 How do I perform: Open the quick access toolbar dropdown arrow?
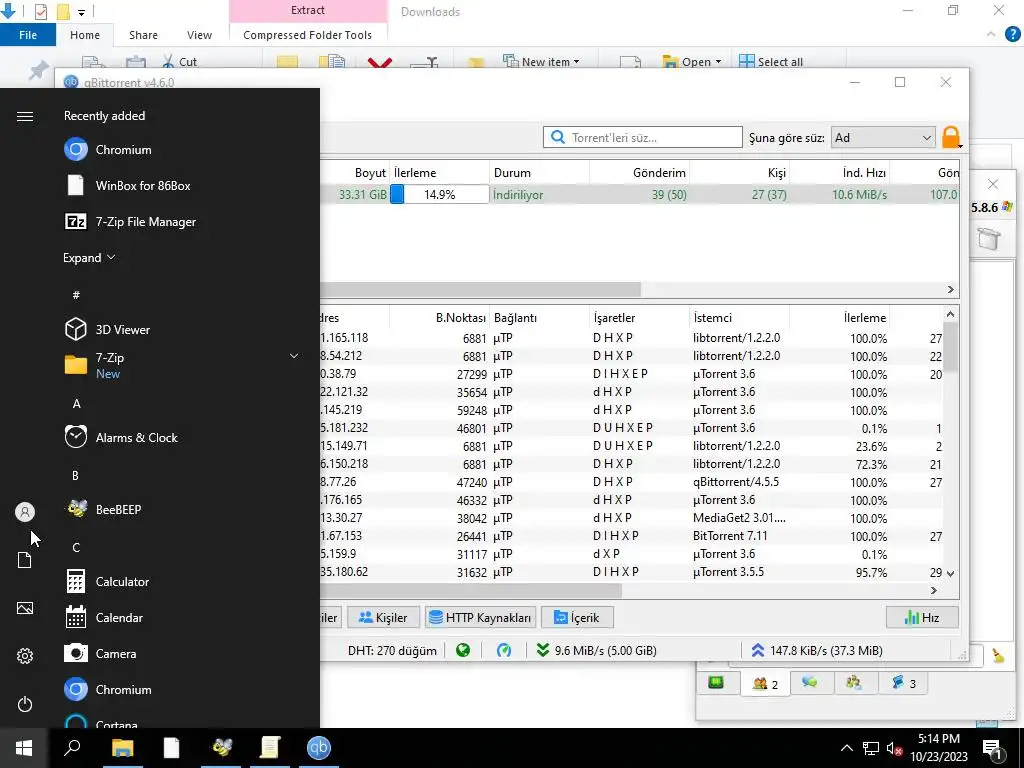pos(82,12)
